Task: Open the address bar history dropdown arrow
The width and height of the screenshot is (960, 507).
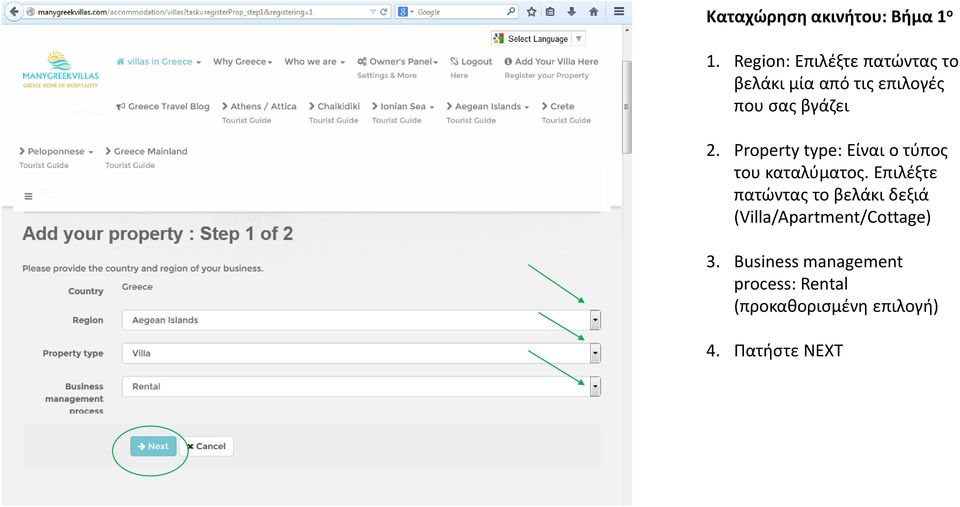Action: click(x=373, y=12)
